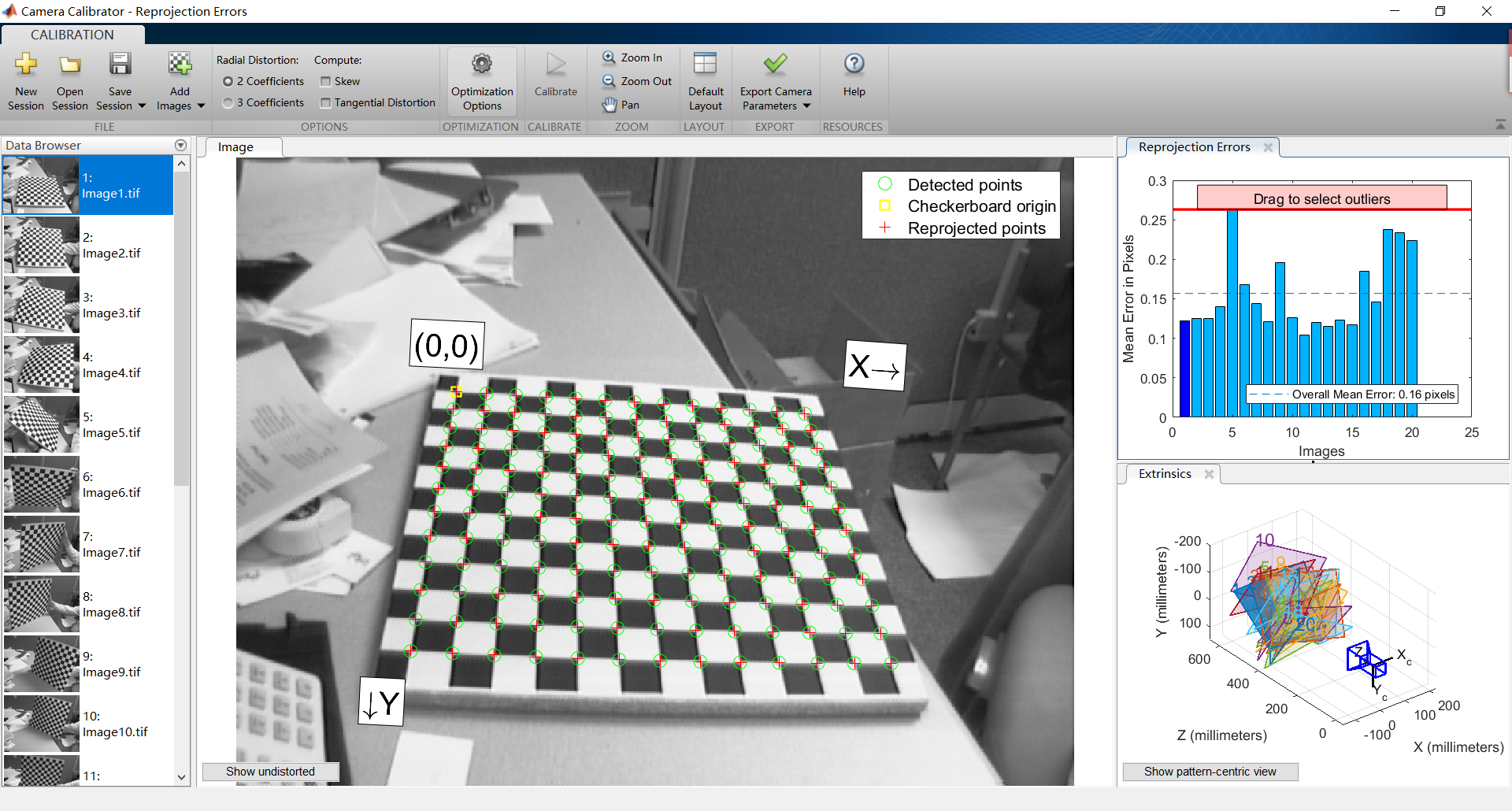The width and height of the screenshot is (1512, 811).
Task: Click the New Session icon
Action: coord(26,64)
